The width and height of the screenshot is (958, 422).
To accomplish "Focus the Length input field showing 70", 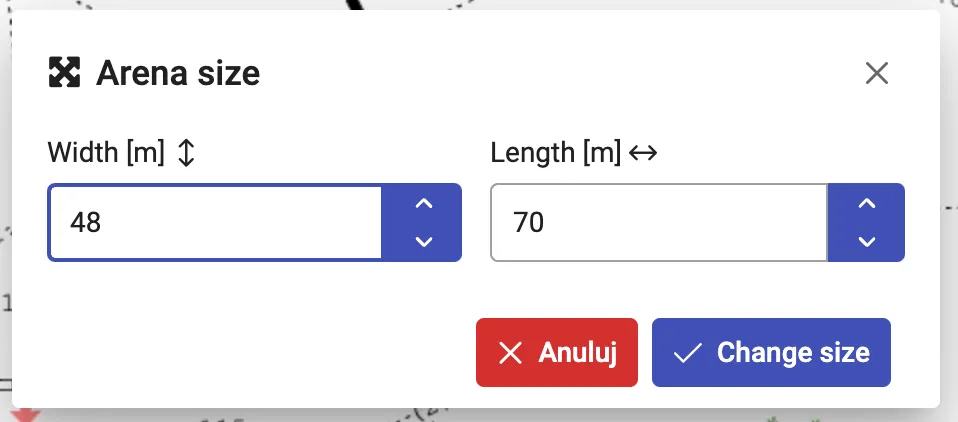I will click(658, 222).
